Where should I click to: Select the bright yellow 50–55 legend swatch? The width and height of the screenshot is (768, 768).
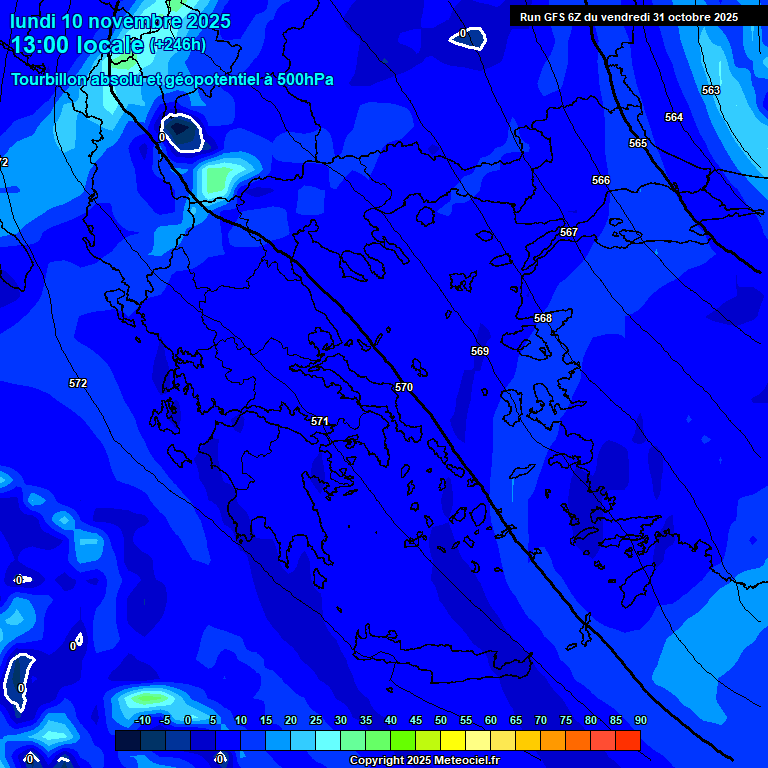tap(453, 740)
